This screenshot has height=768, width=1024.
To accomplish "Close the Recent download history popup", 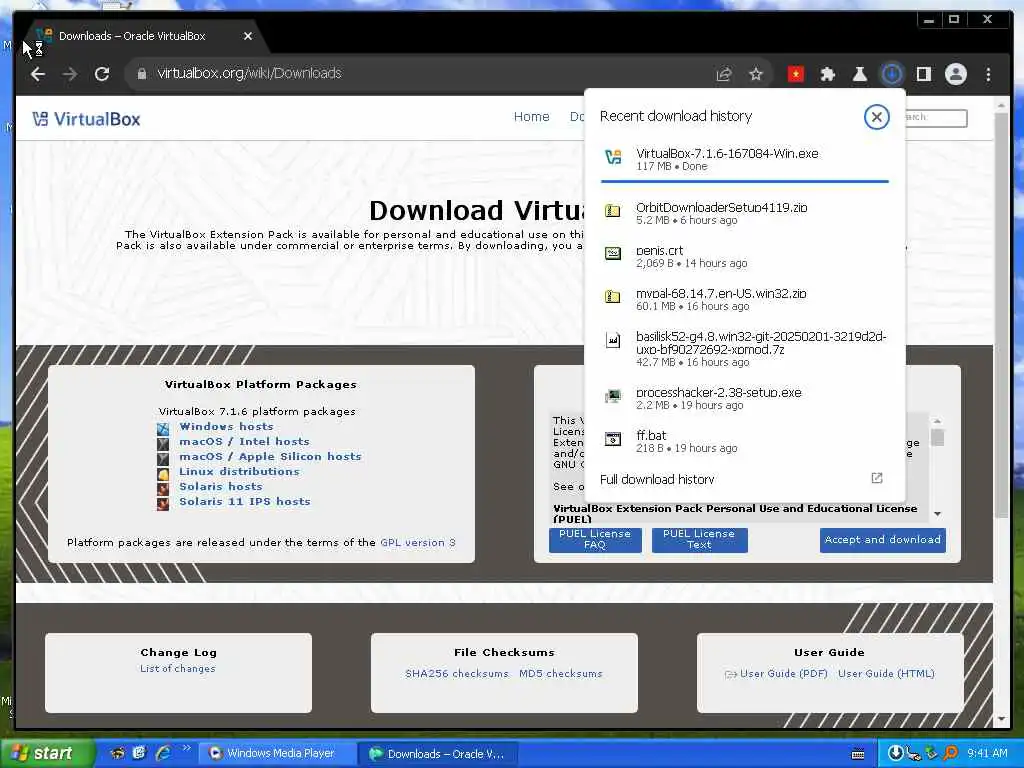I will coord(876,117).
